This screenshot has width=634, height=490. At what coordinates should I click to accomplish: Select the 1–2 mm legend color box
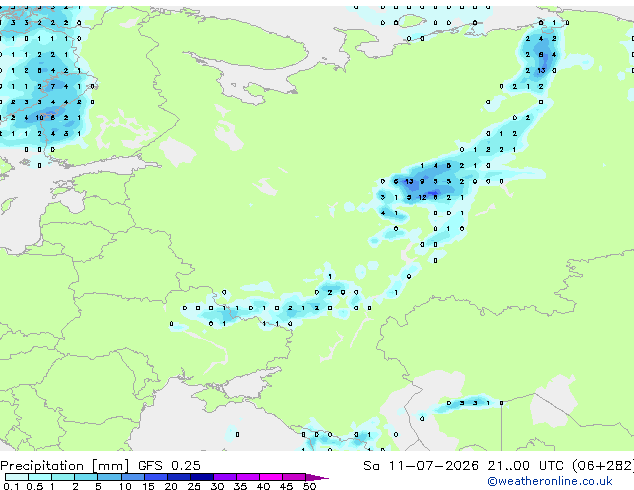[63, 477]
